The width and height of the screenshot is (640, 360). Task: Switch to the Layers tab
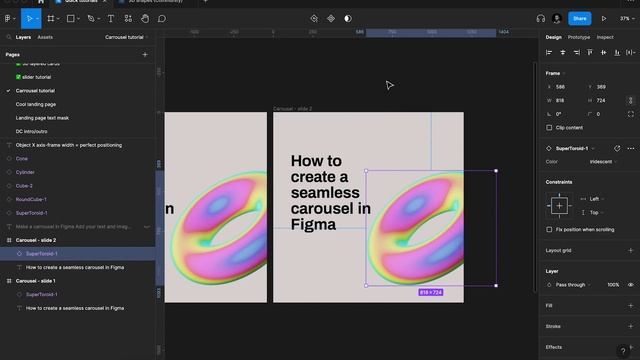[x=23, y=37]
